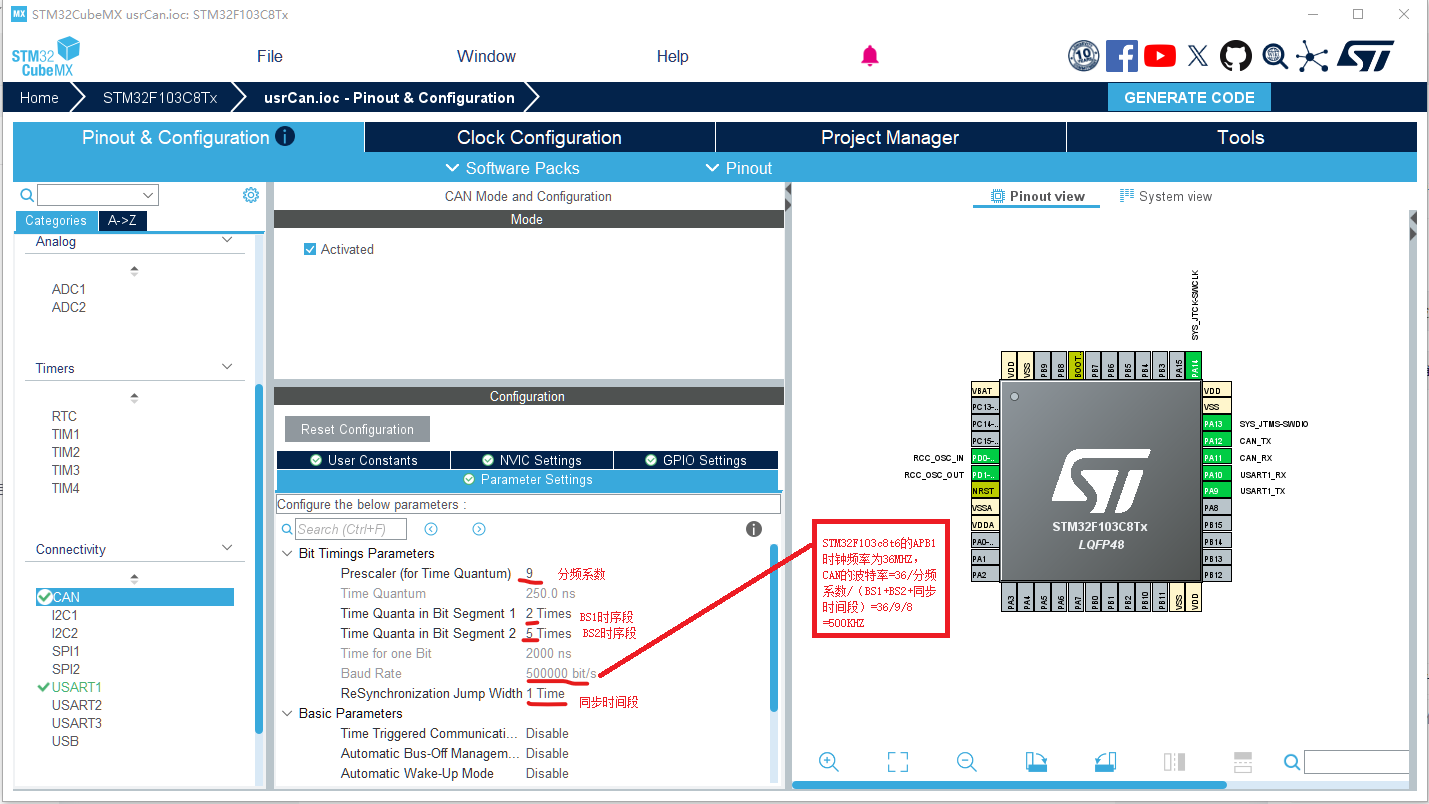
Task: Collapse the Analog category
Action: tap(227, 240)
